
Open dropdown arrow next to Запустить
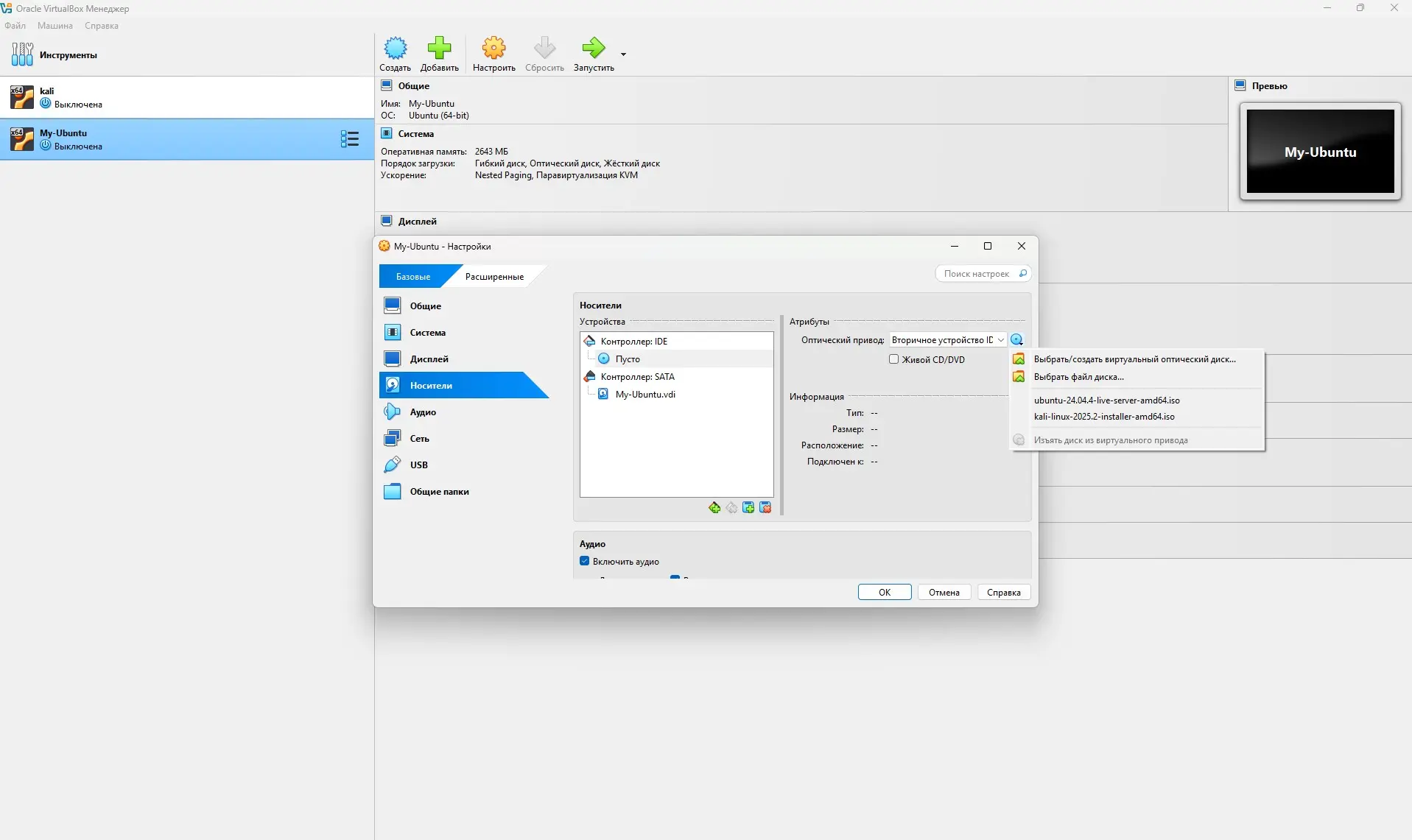[623, 54]
